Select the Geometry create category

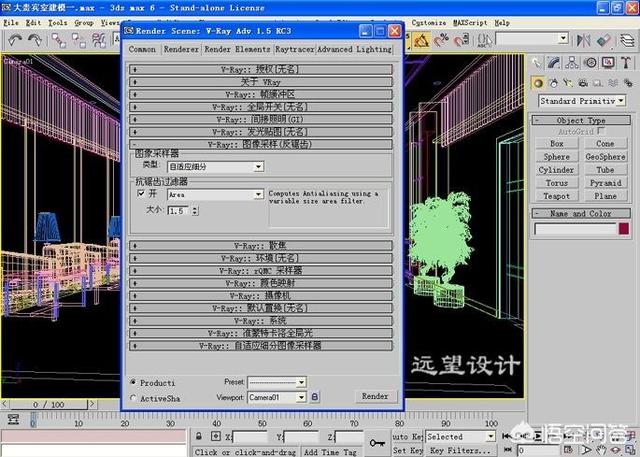tap(538, 83)
